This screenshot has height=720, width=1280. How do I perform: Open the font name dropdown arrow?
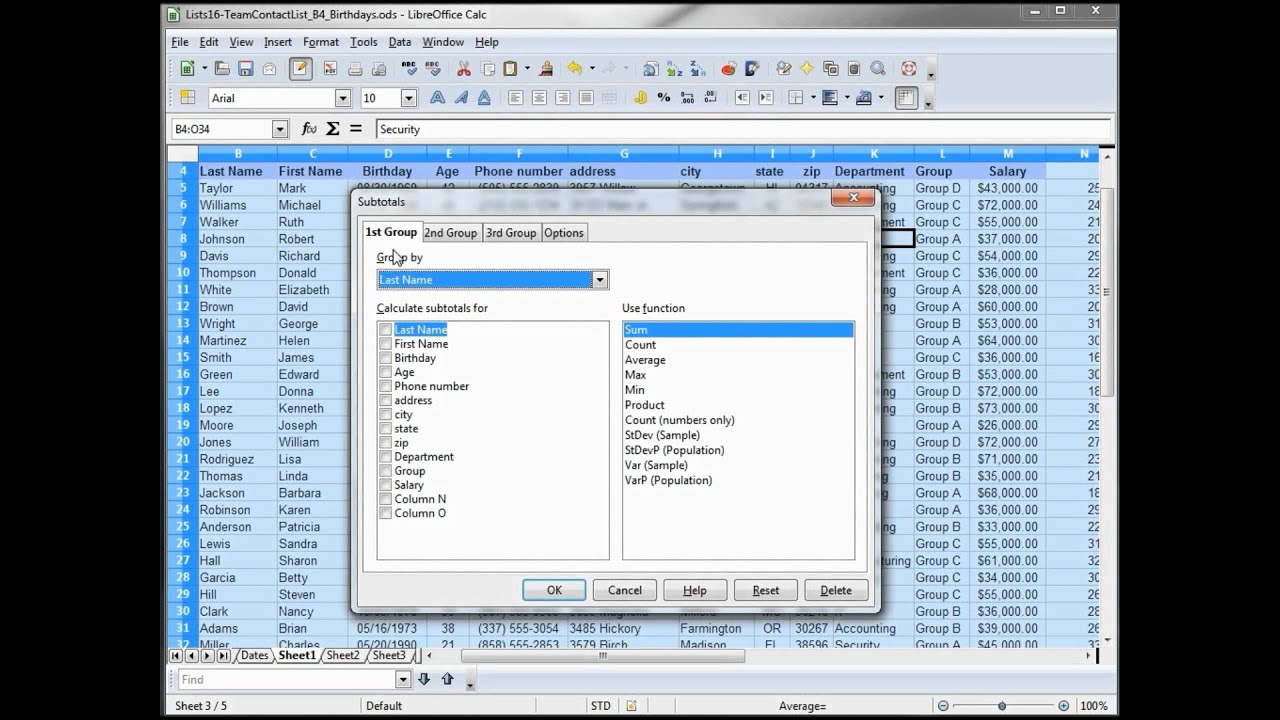[343, 98]
